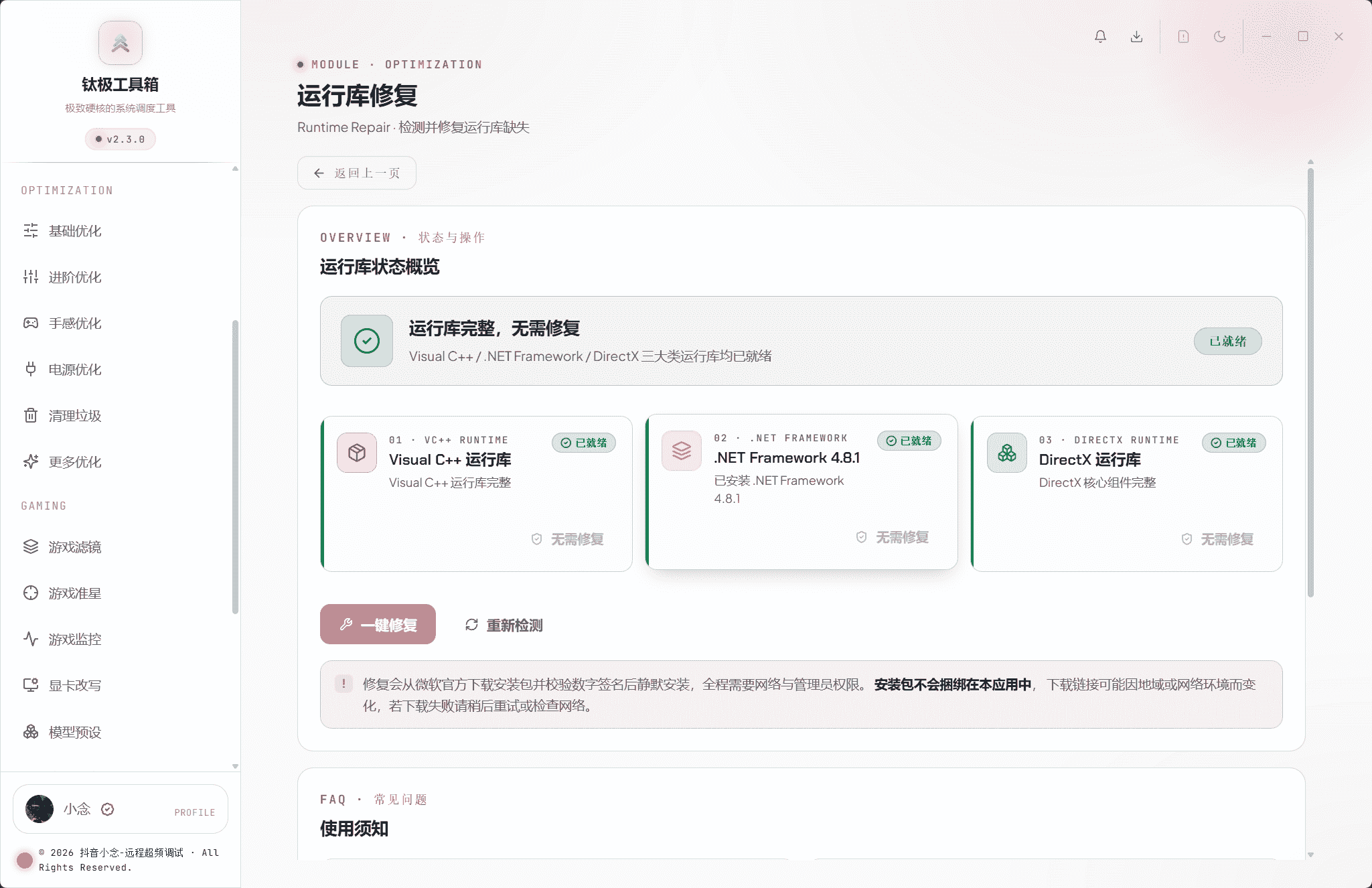Click the alert document icon in title bar

pos(1183,36)
